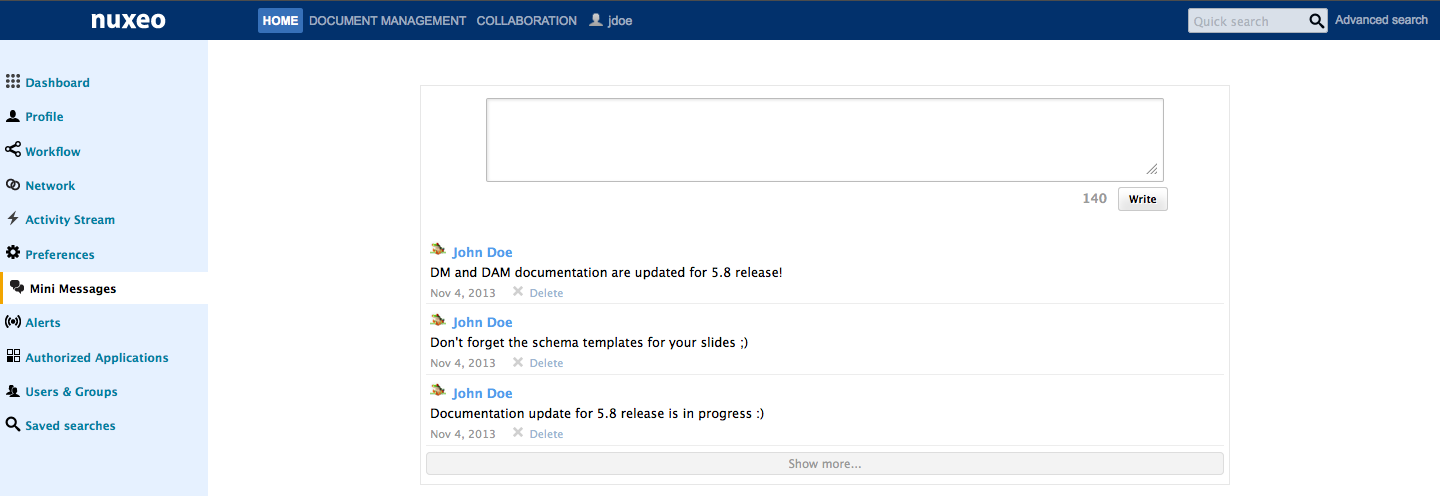Open Dashboard via its grid icon
This screenshot has width=1440, height=496.
13,81
